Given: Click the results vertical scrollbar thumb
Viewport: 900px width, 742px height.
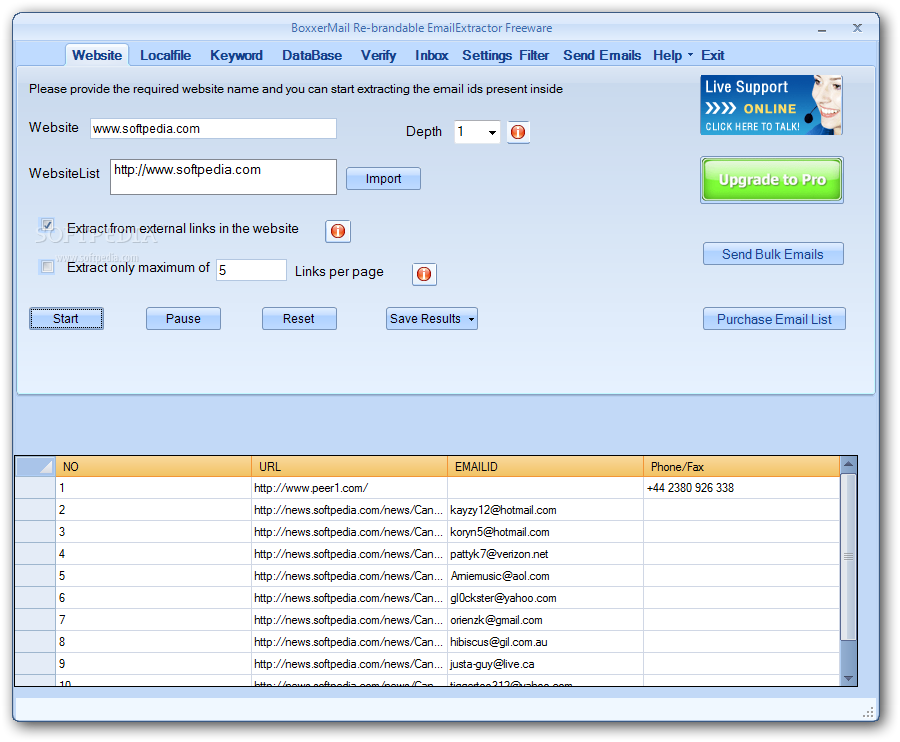Looking at the screenshot, I should (x=848, y=555).
